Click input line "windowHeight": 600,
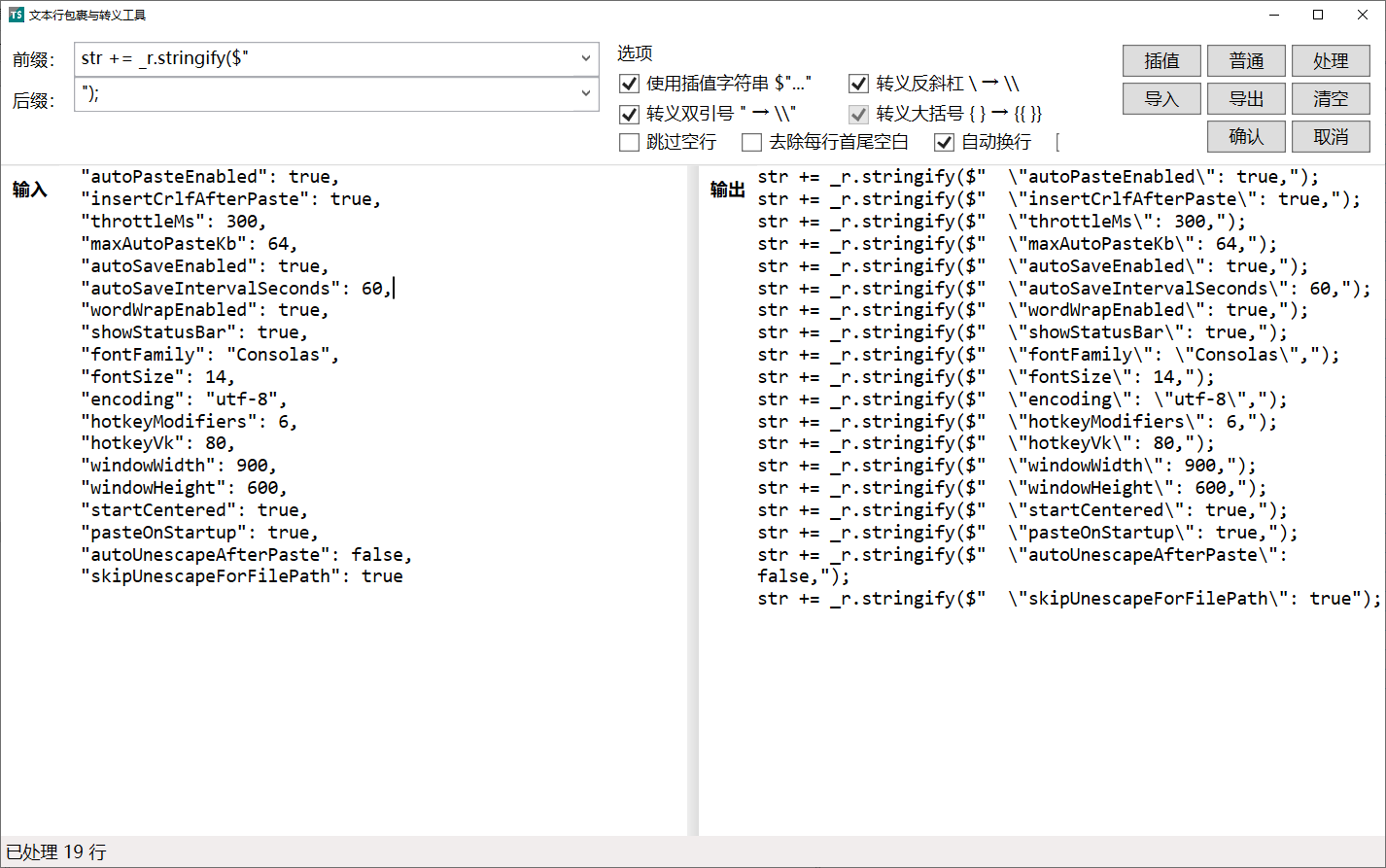 (185, 488)
